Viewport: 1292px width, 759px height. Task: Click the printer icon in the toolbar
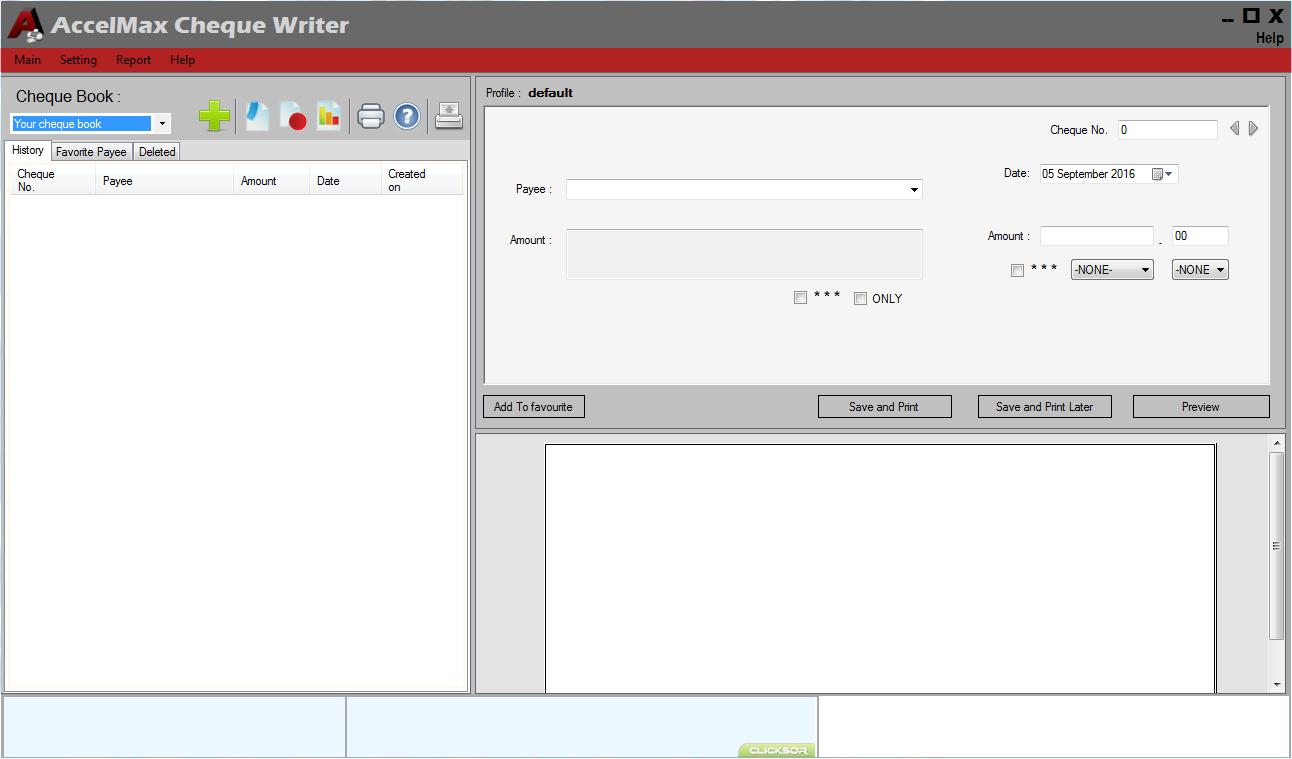pos(371,115)
